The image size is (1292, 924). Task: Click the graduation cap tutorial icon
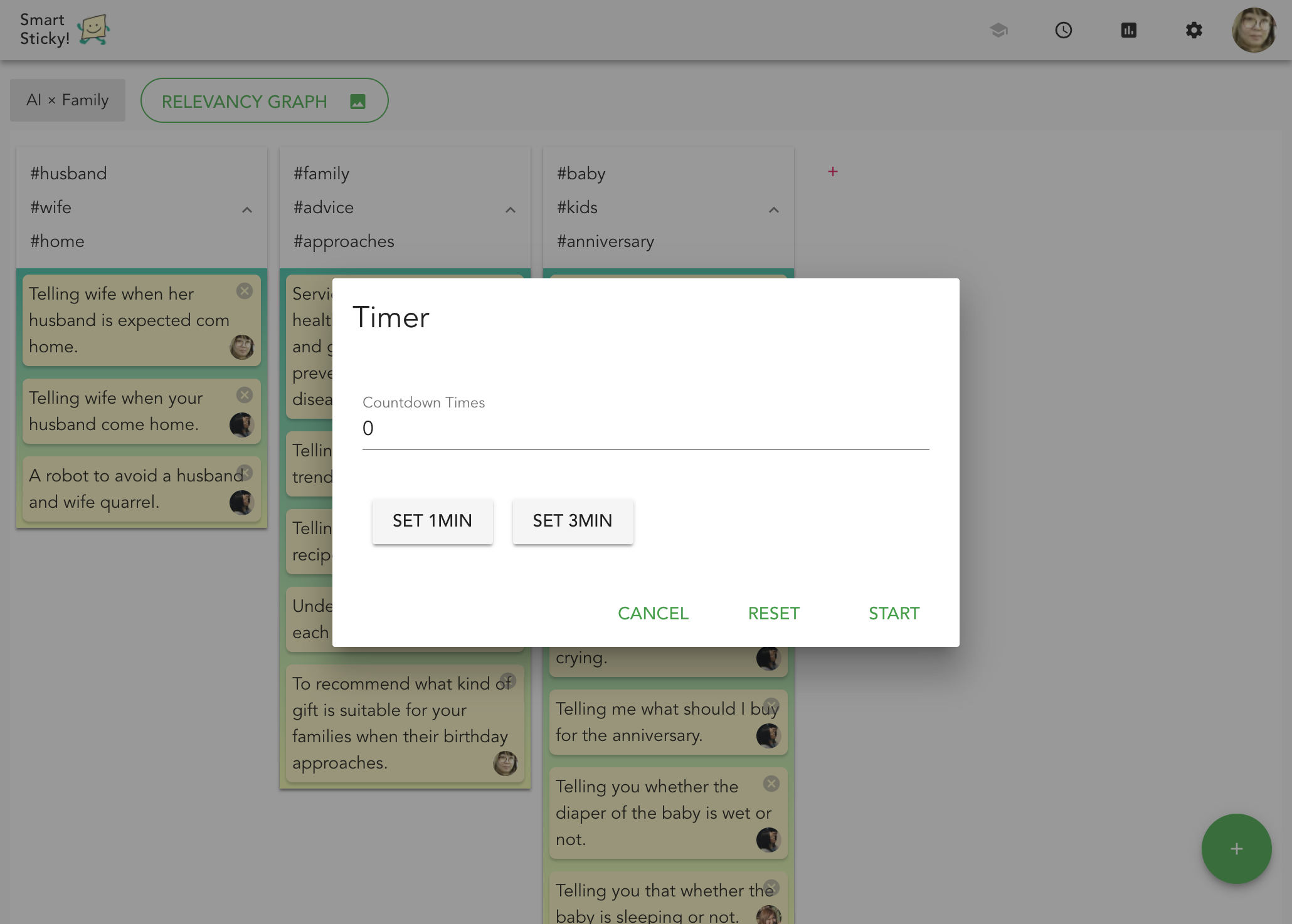(x=998, y=30)
